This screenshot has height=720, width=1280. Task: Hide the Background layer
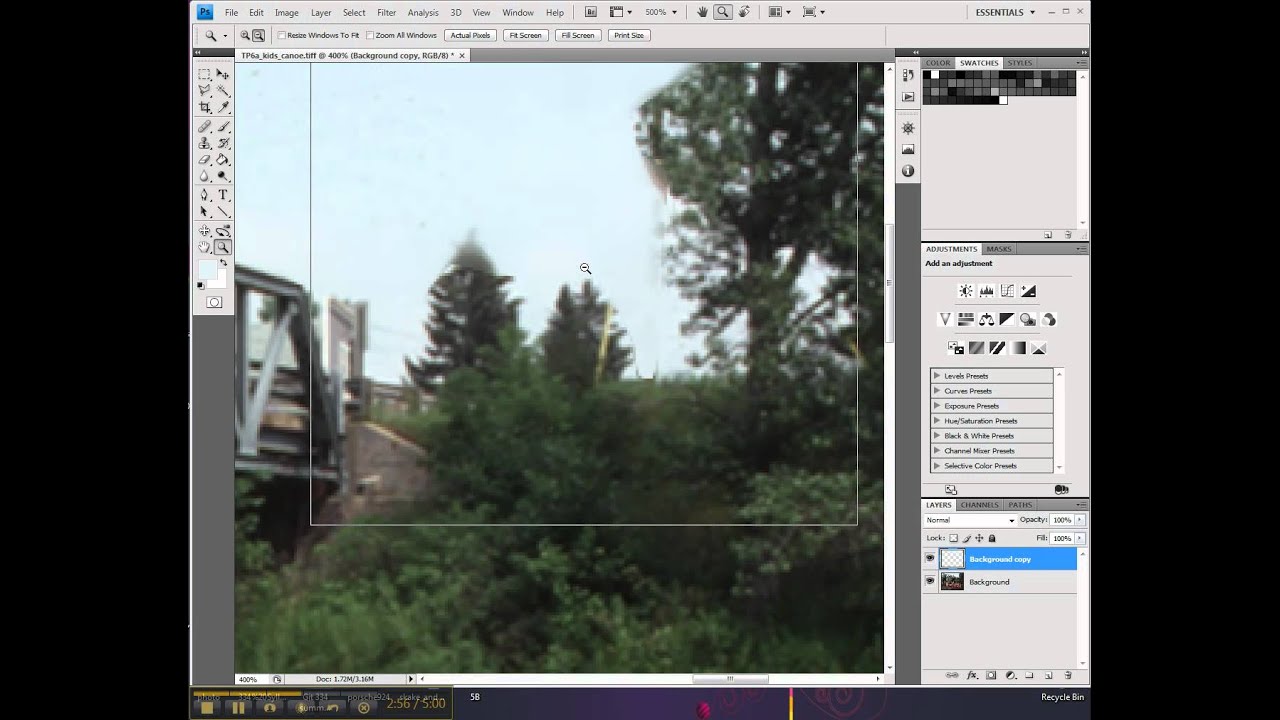(x=930, y=581)
